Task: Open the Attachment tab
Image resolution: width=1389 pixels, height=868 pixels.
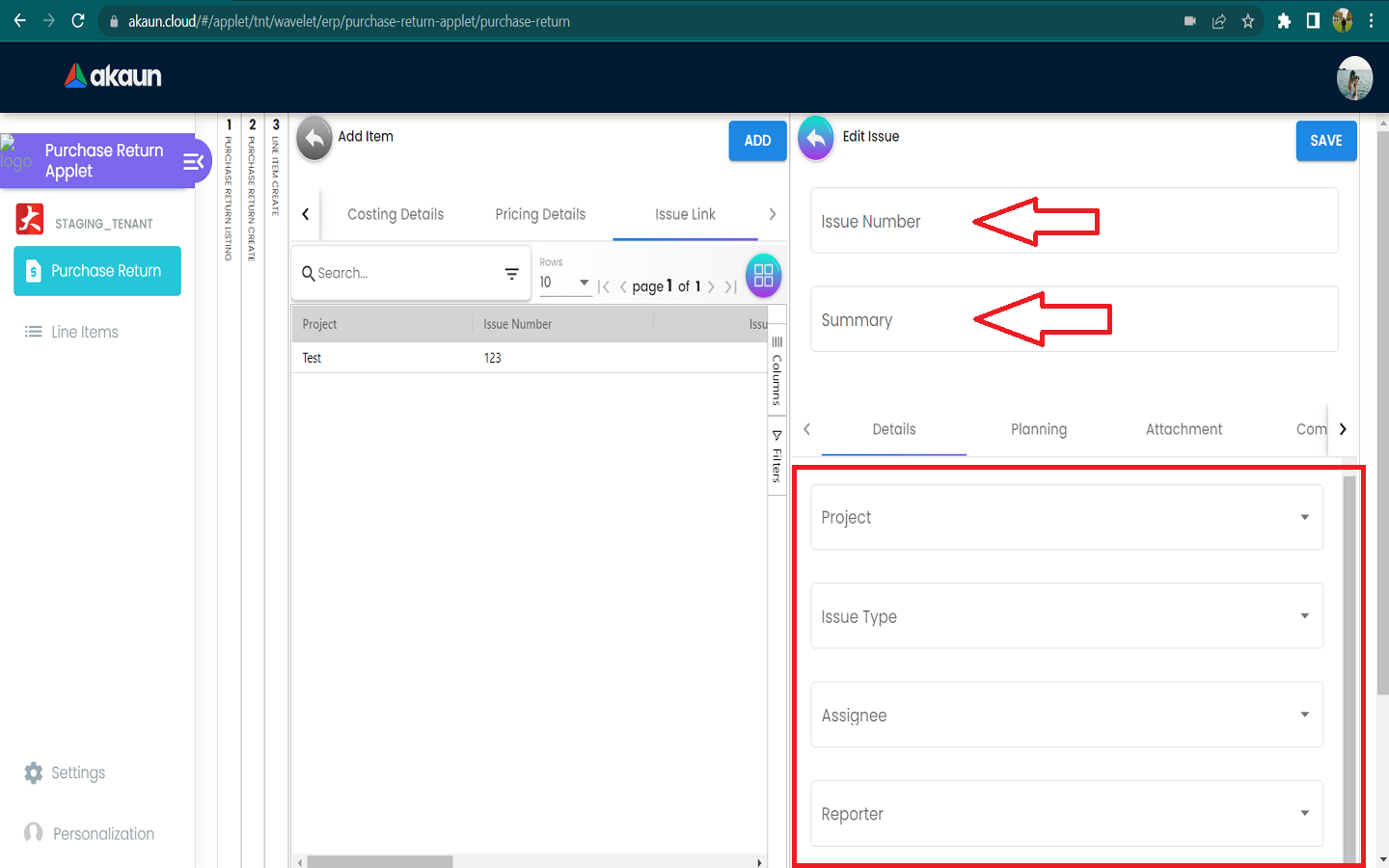Action: click(x=1184, y=429)
